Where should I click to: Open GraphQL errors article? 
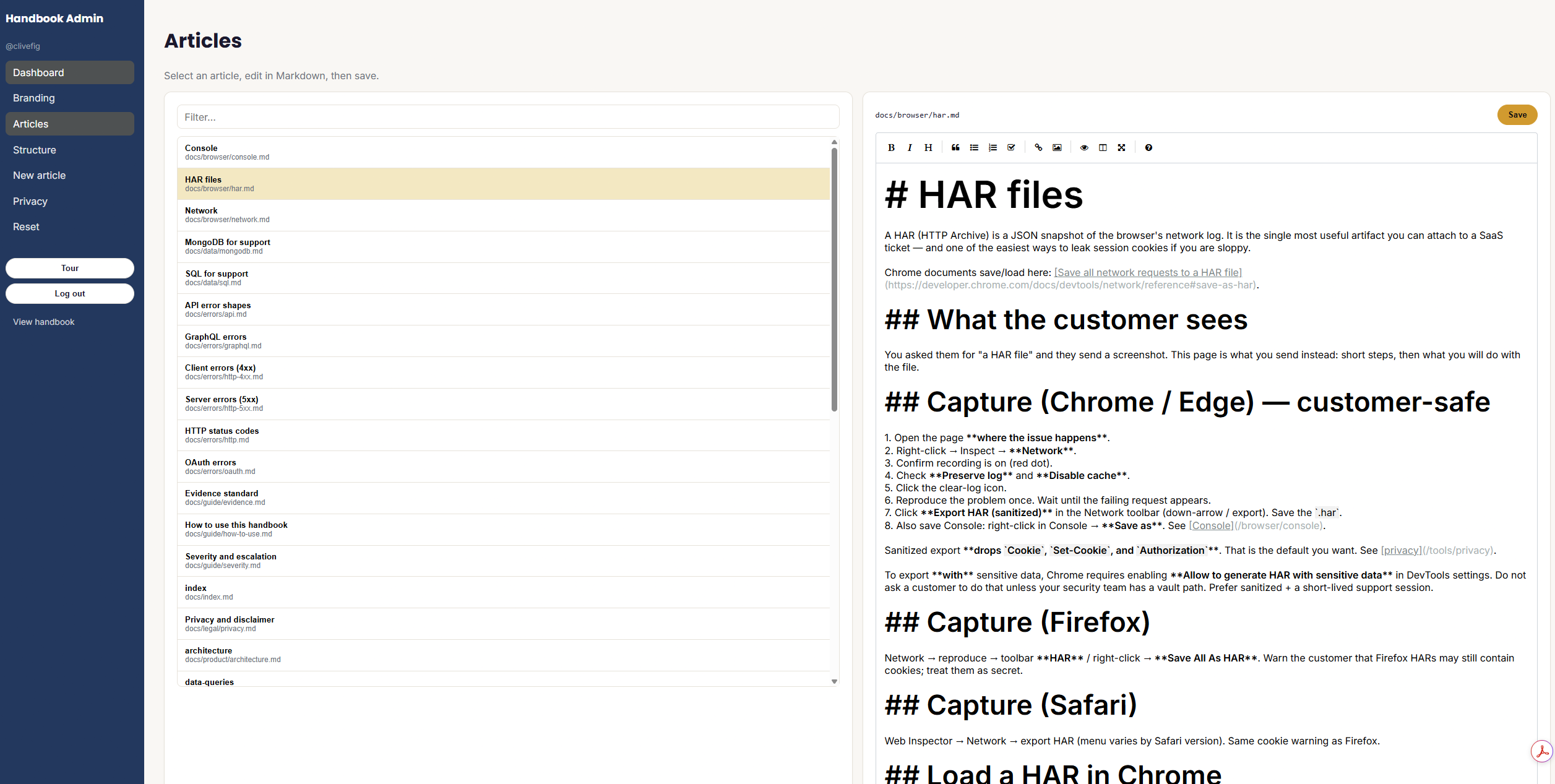click(504, 341)
